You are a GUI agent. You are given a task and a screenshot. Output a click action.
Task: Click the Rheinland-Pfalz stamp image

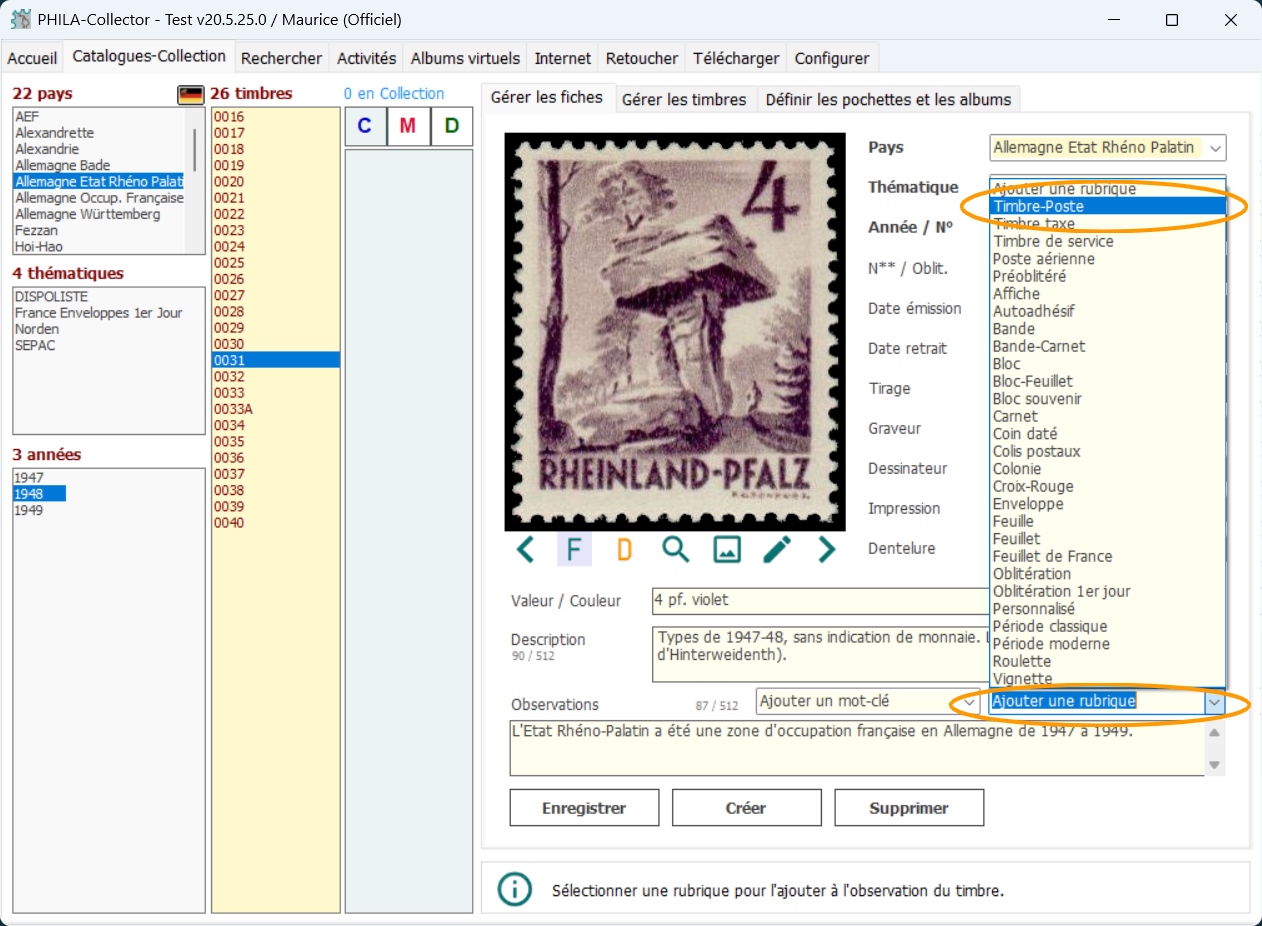point(675,331)
